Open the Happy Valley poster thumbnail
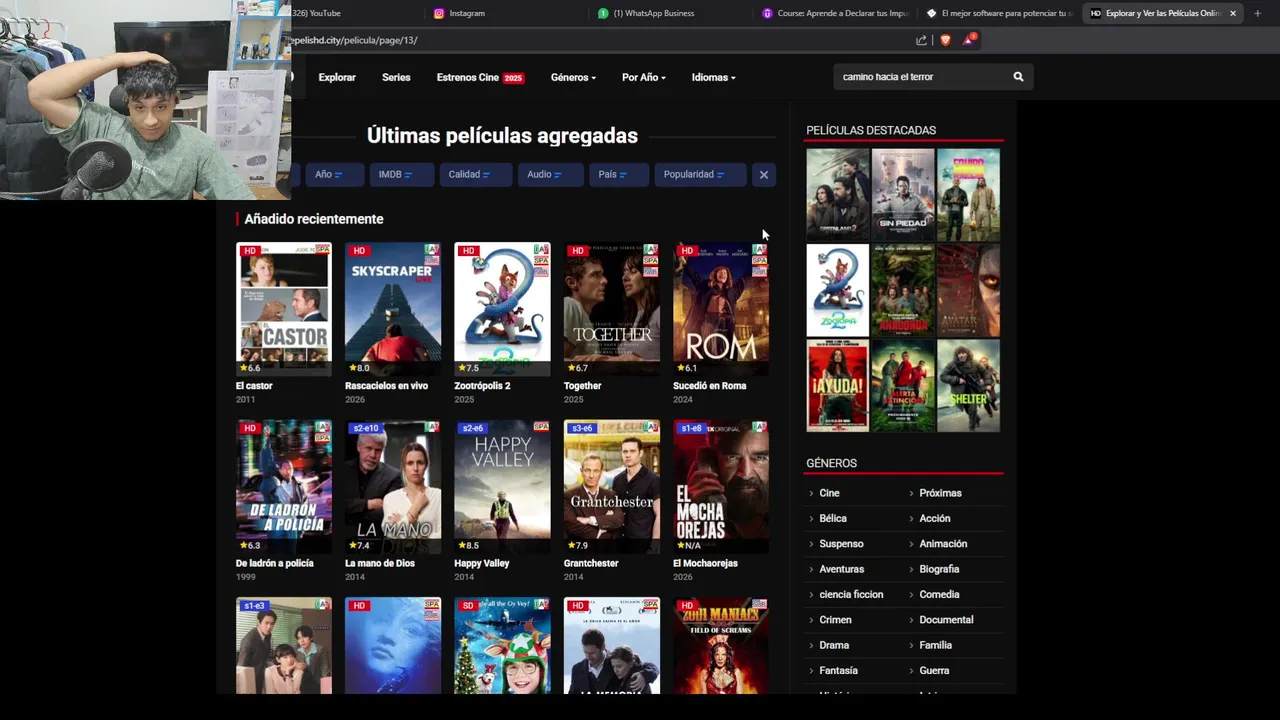Image resolution: width=1280 pixels, height=720 pixels. 502,486
